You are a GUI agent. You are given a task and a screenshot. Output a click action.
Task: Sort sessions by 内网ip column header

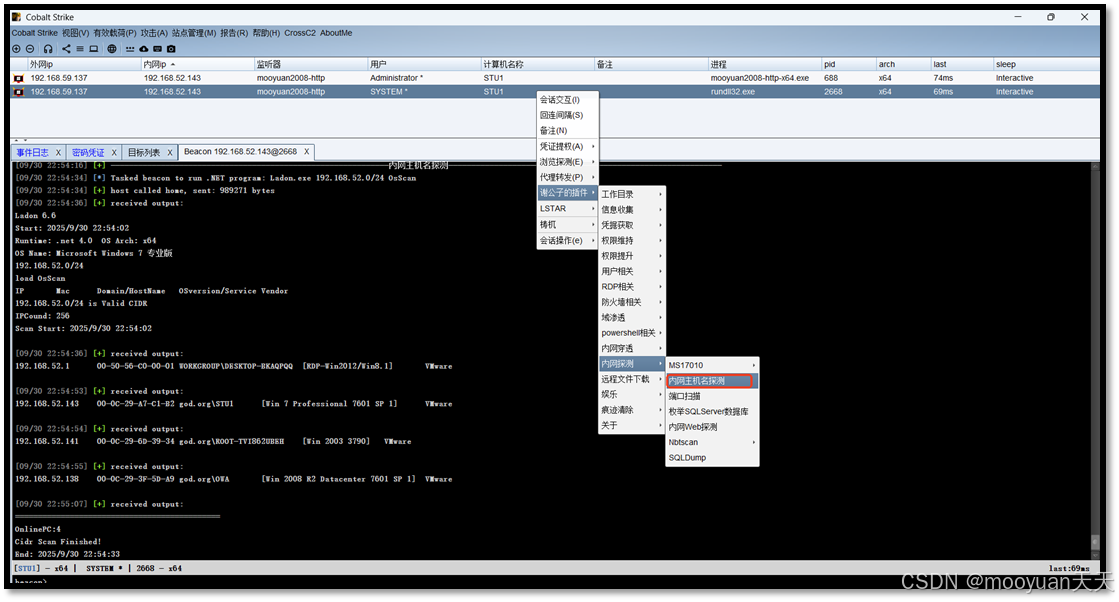197,64
